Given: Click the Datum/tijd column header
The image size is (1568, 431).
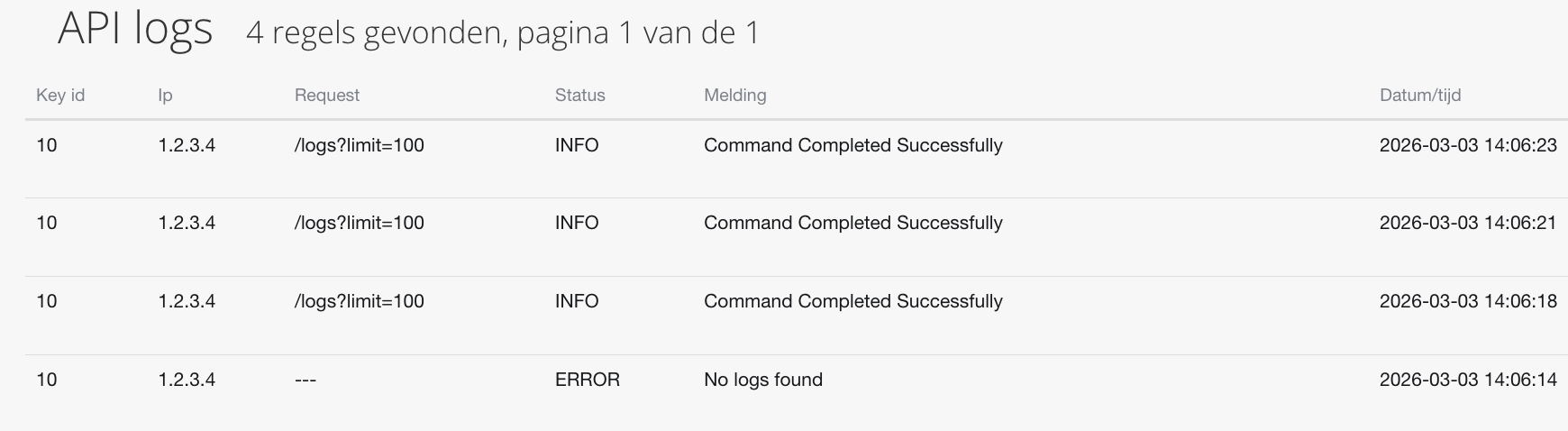Looking at the screenshot, I should click(1420, 95).
